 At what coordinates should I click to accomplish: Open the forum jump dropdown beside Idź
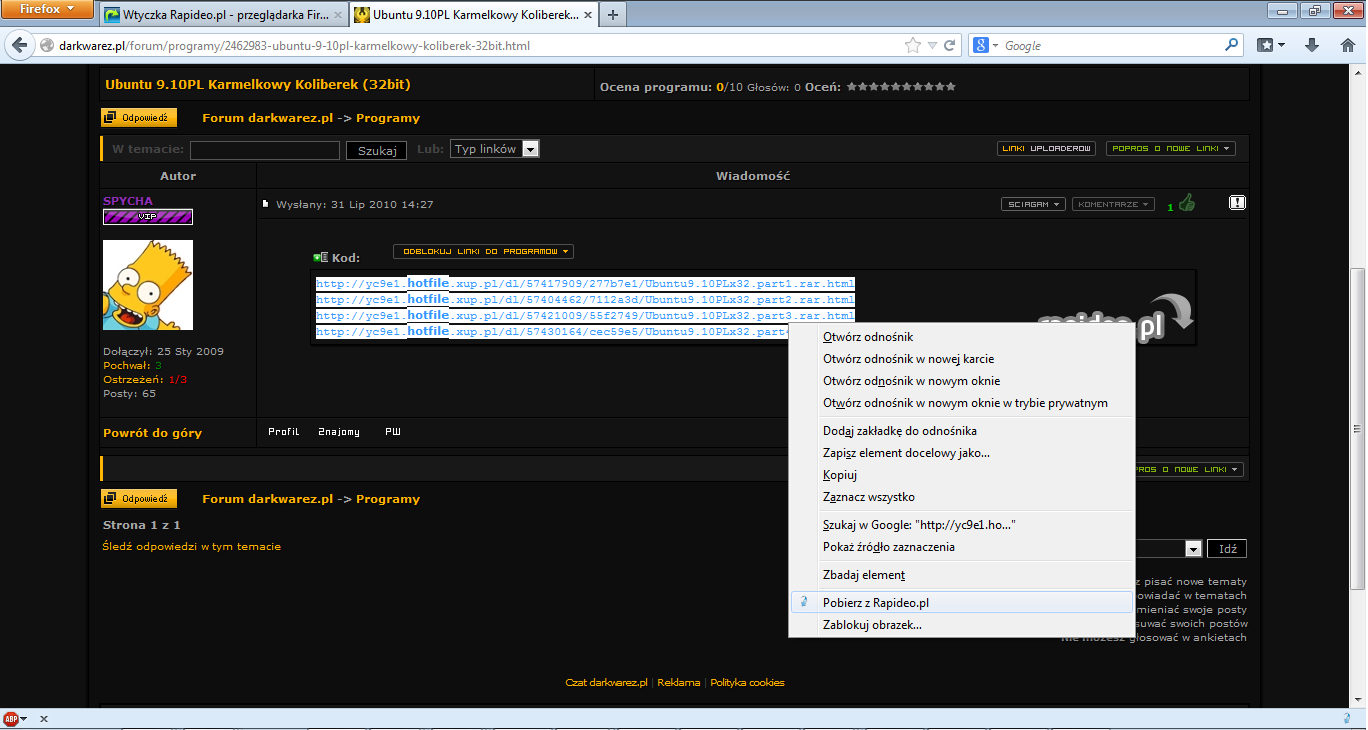tap(1193, 549)
